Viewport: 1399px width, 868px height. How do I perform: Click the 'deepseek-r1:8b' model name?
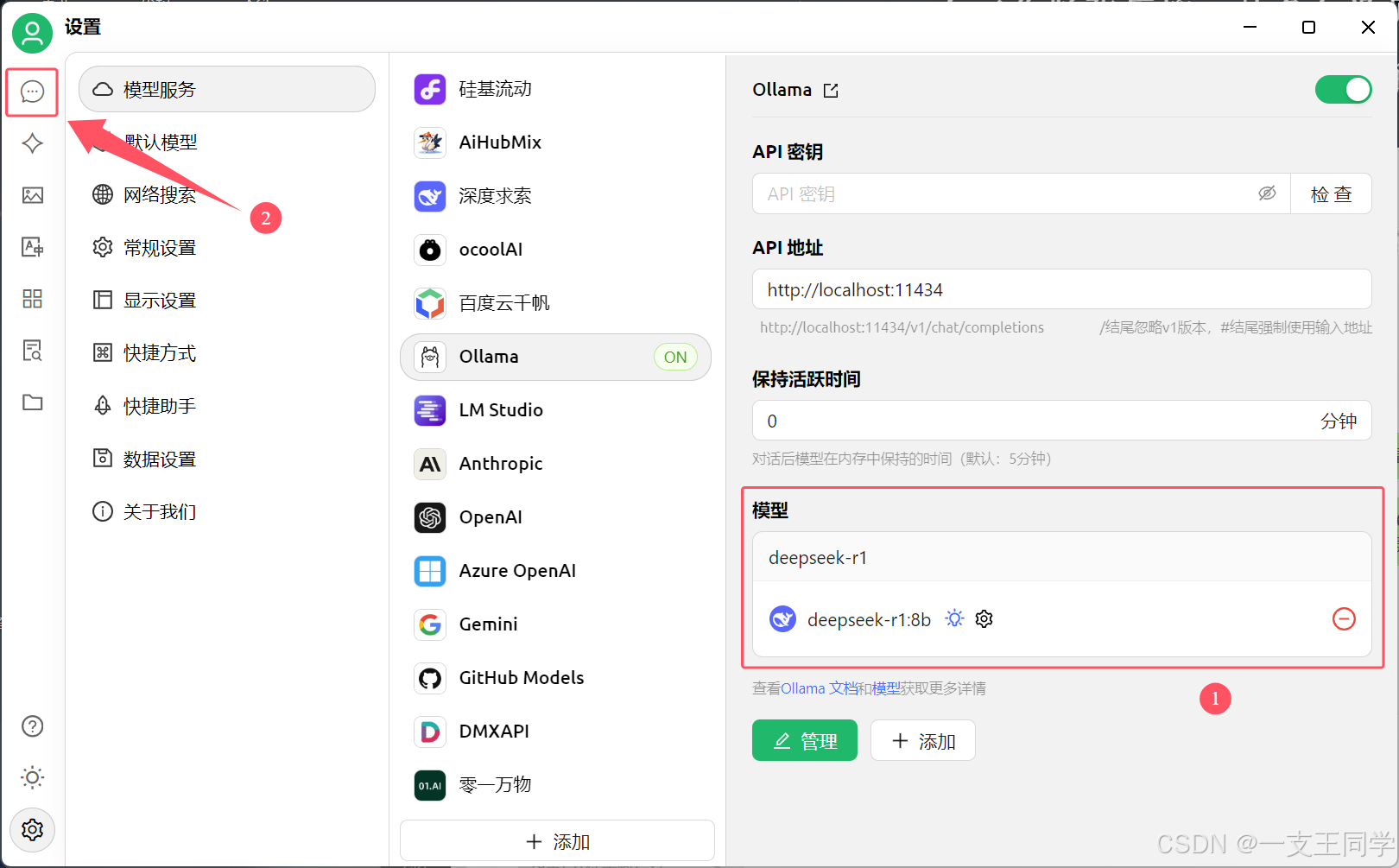tap(869, 620)
